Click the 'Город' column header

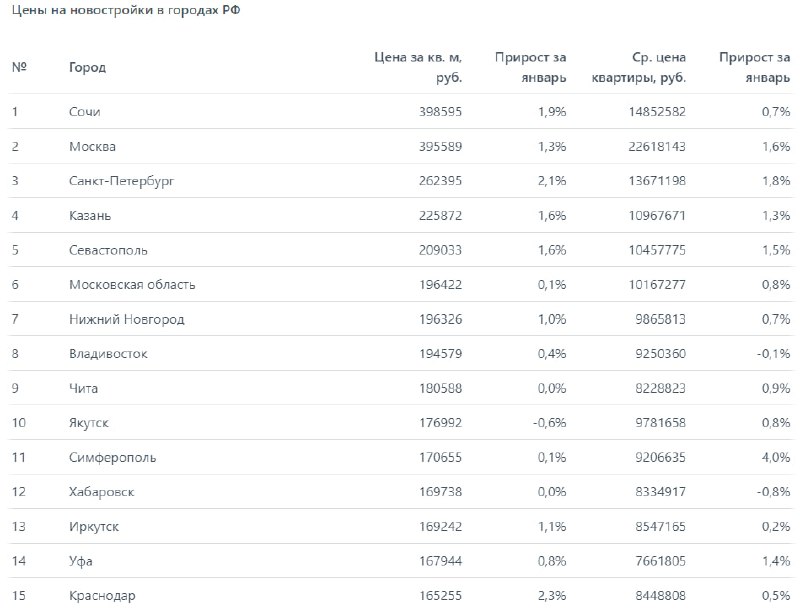87,67
